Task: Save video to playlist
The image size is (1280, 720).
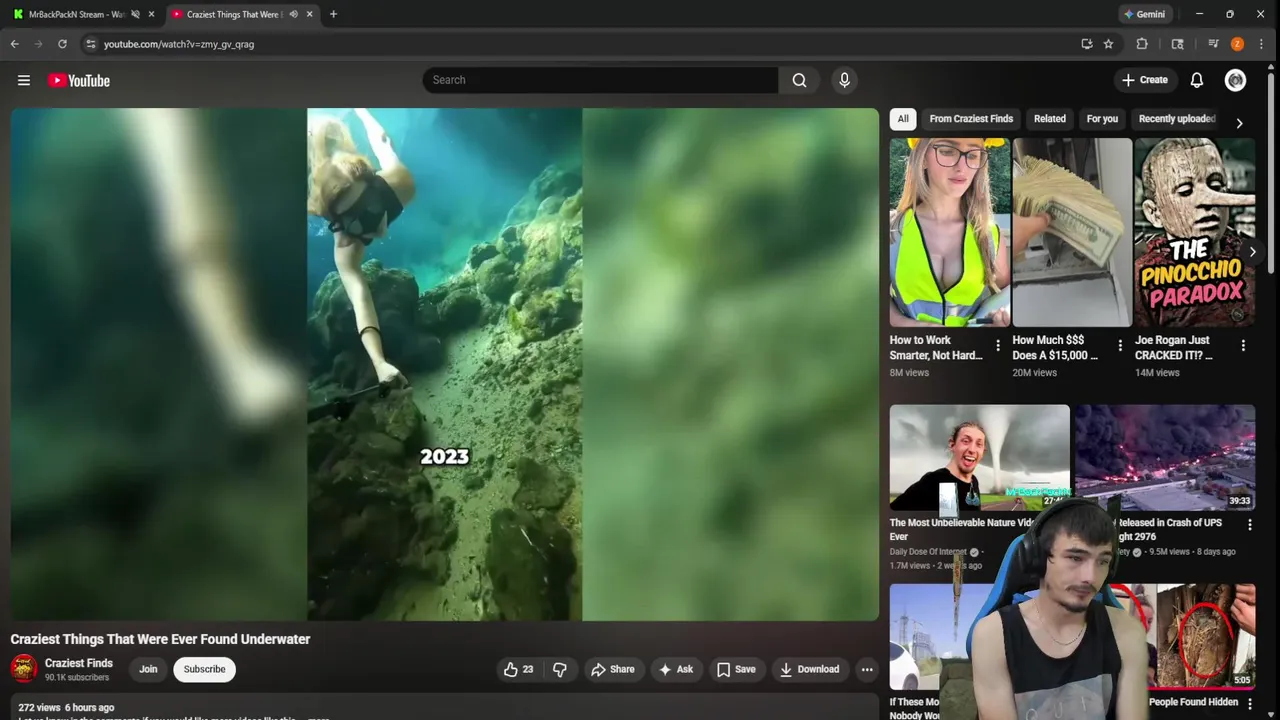Action: [736, 669]
